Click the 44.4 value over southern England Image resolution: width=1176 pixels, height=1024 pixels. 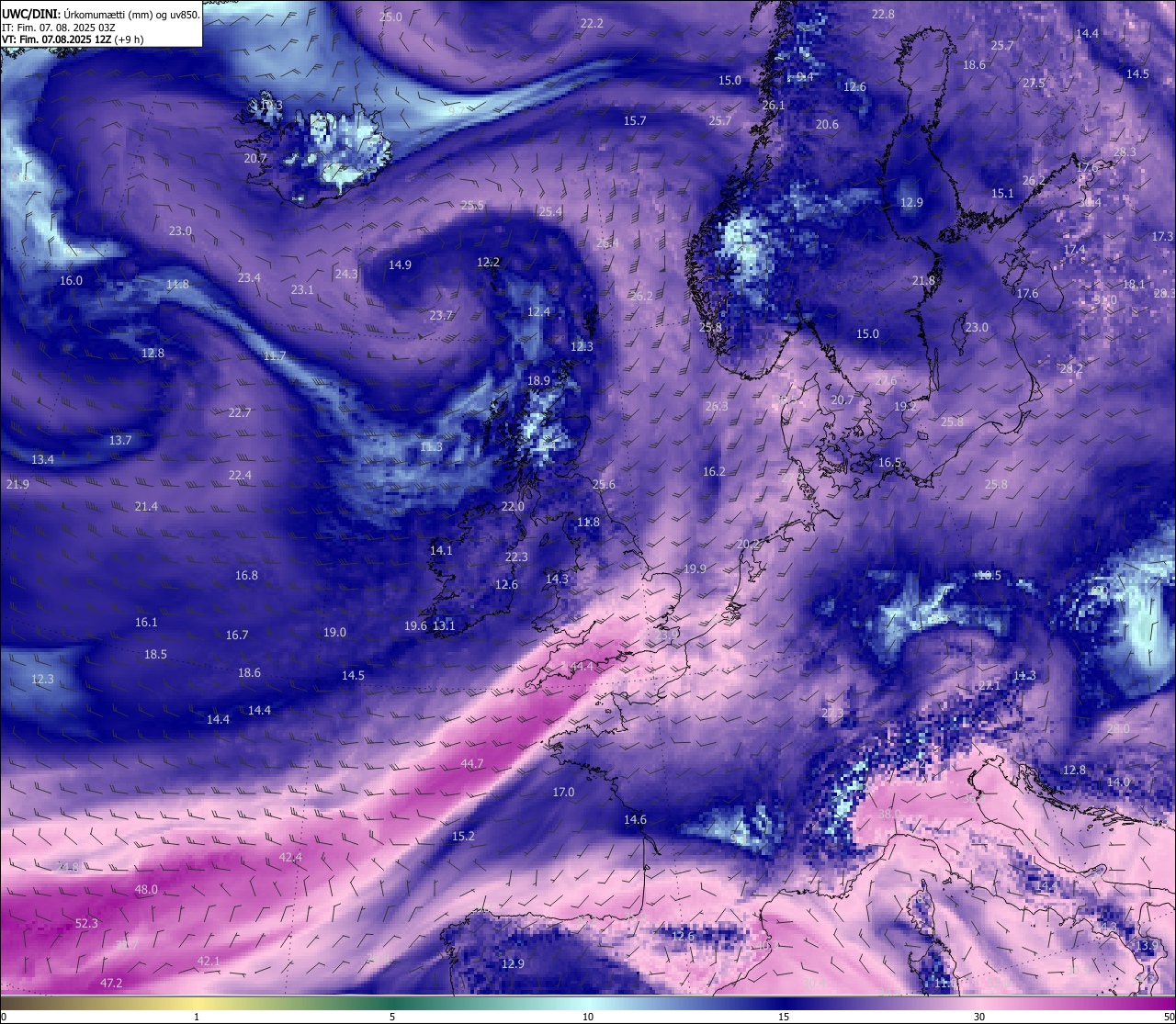pos(582,667)
